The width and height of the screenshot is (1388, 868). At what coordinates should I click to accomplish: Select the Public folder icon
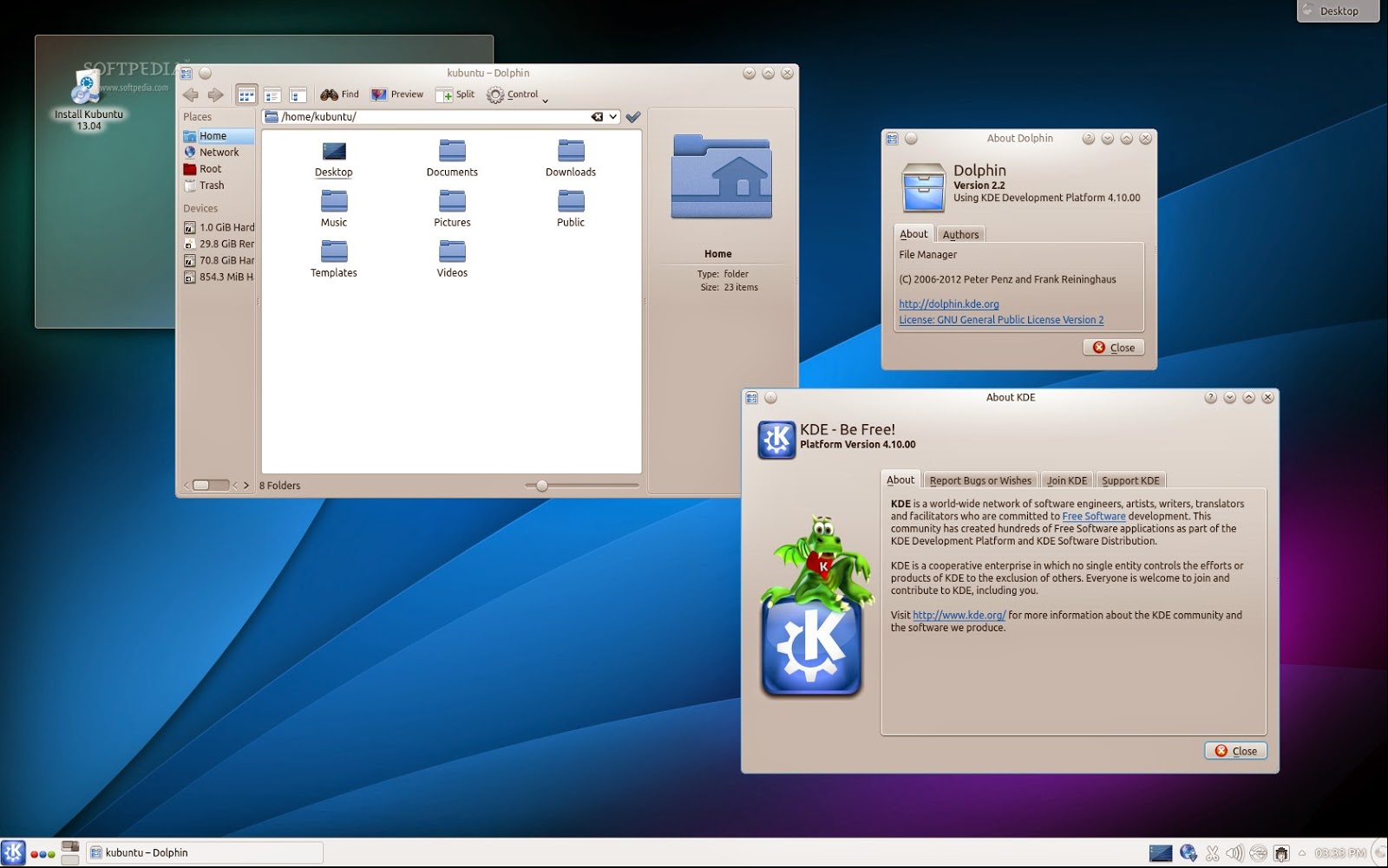point(571,209)
